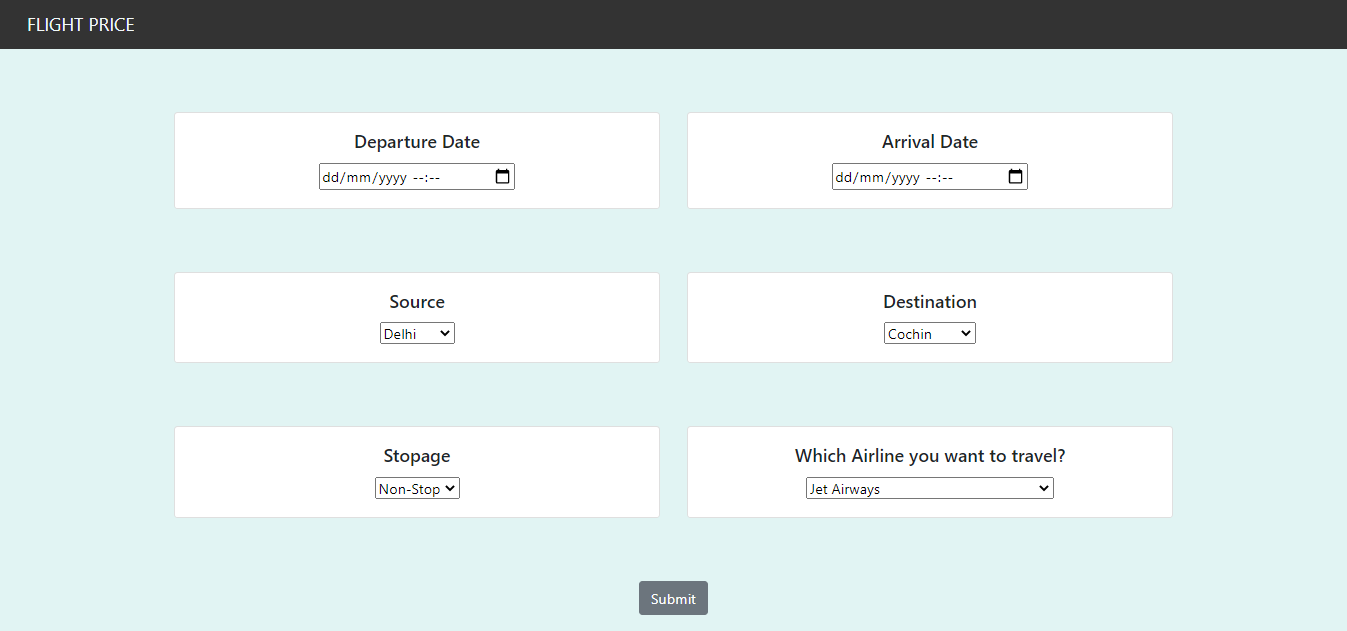This screenshot has width=1347, height=631.
Task: Click the FLIGHT PRICE brand link
Action: tap(81, 25)
